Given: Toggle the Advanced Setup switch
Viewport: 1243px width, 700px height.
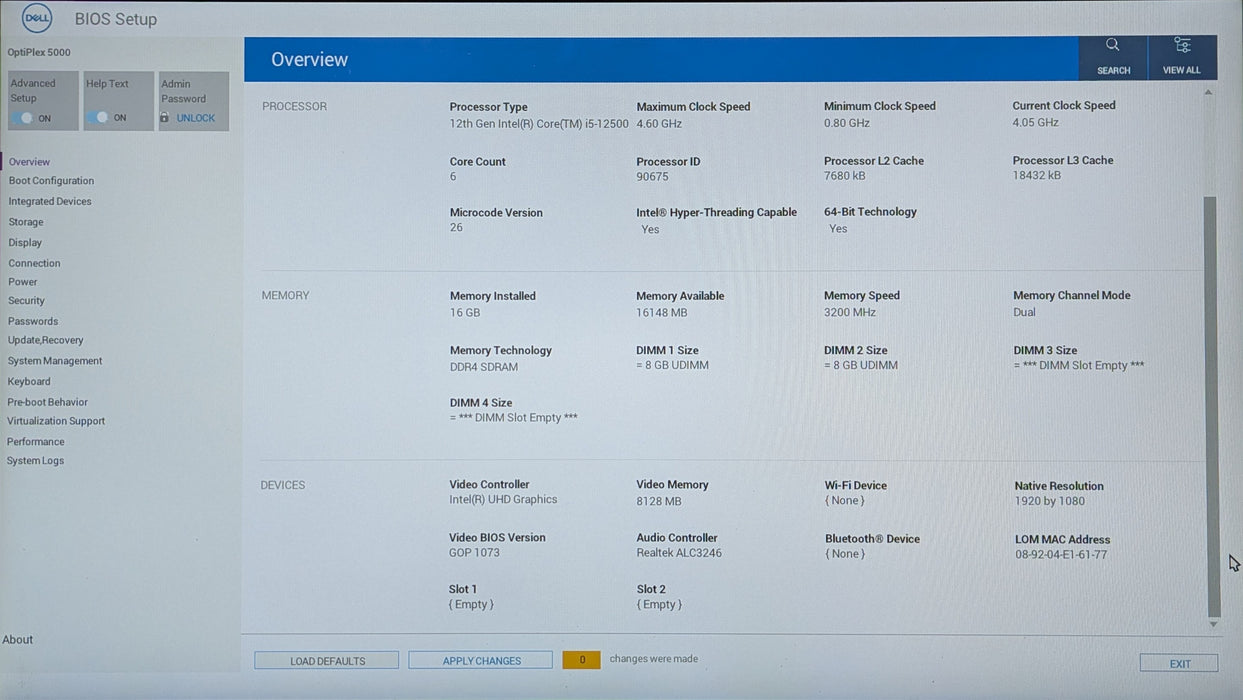Looking at the screenshot, I should (24, 118).
